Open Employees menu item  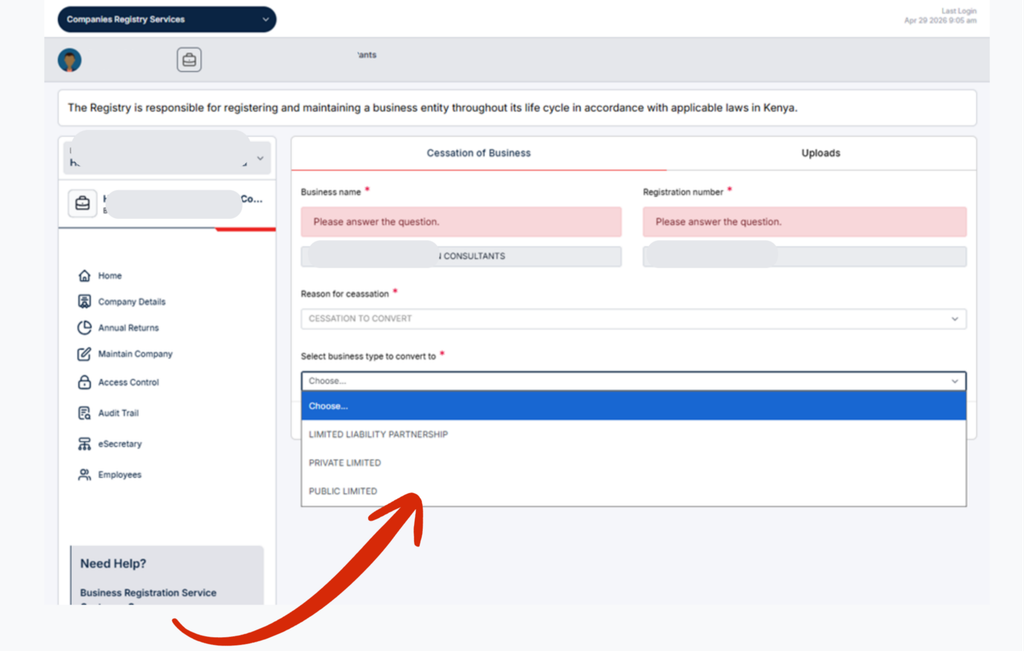pos(120,475)
